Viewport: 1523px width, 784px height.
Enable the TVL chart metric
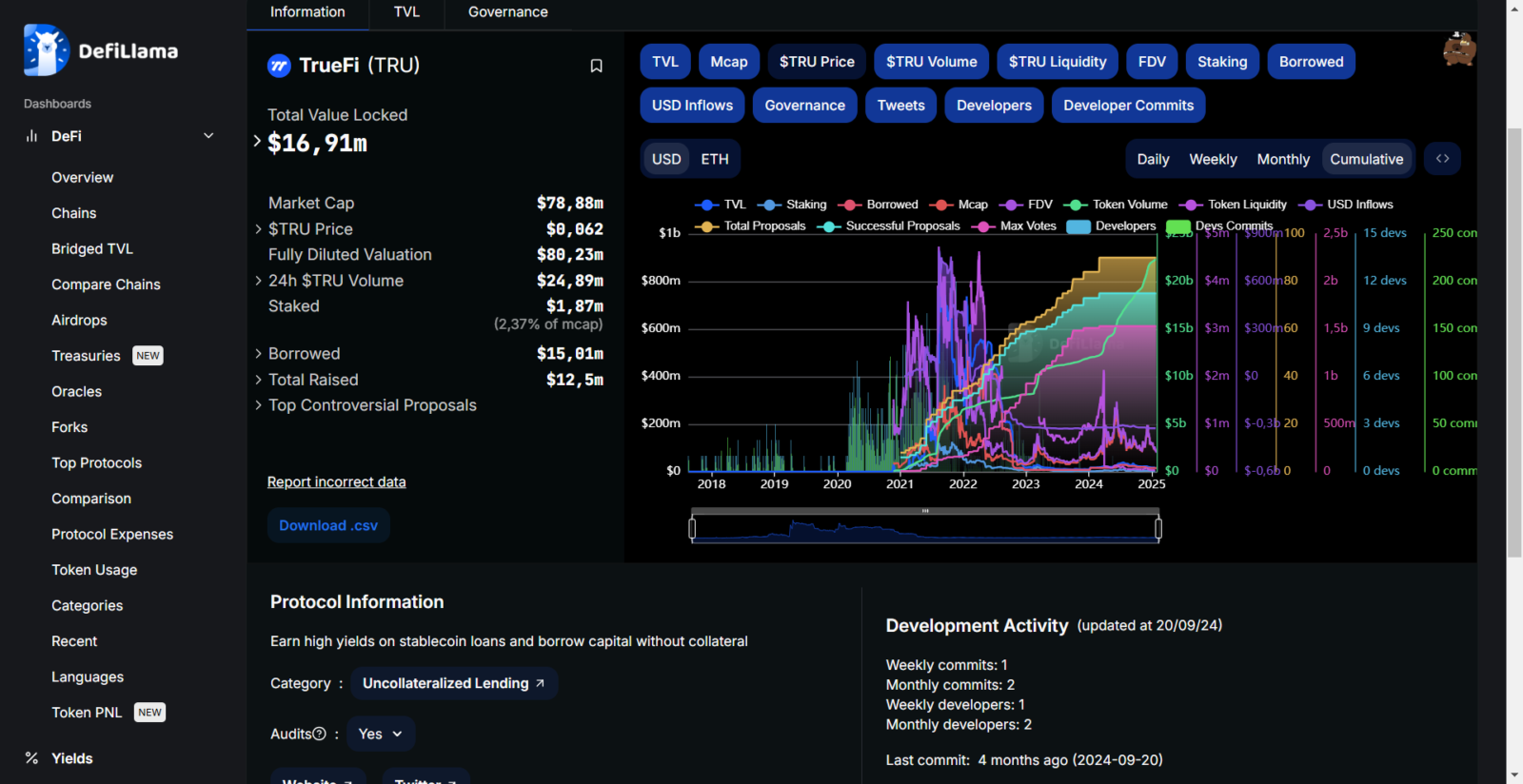665,62
